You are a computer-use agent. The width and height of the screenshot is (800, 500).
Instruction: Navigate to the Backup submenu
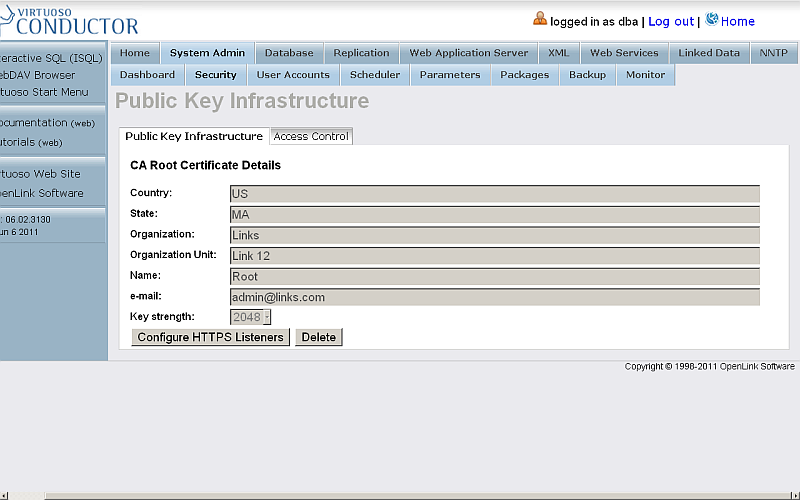click(x=587, y=75)
